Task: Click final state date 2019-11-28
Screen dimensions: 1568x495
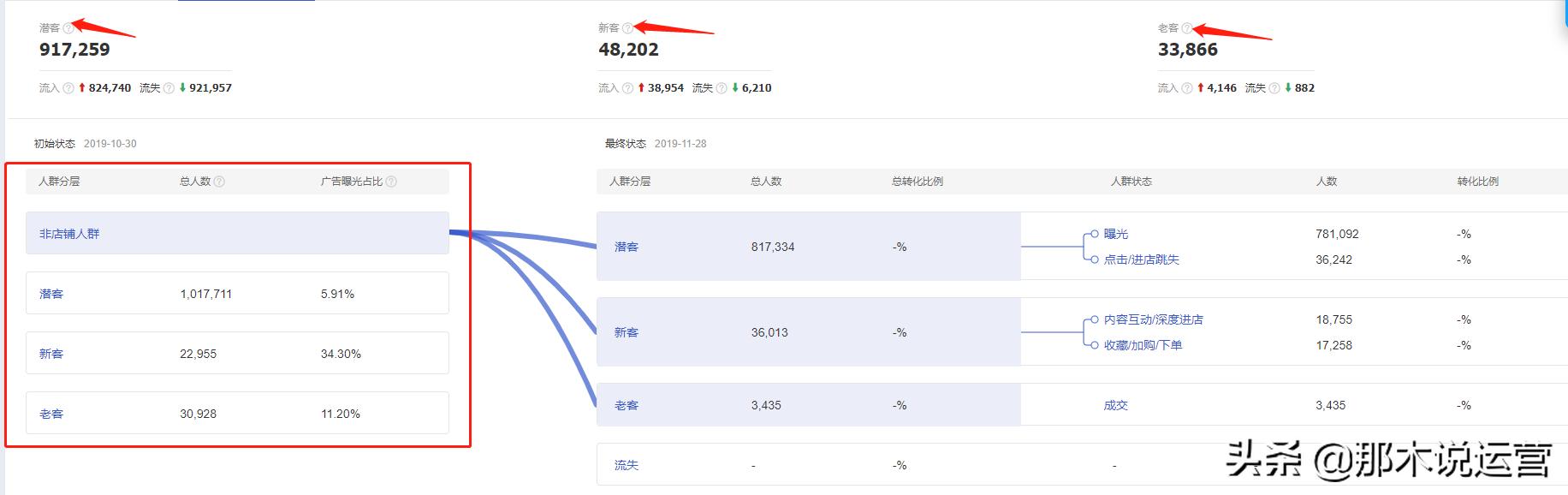Action: click(x=680, y=144)
